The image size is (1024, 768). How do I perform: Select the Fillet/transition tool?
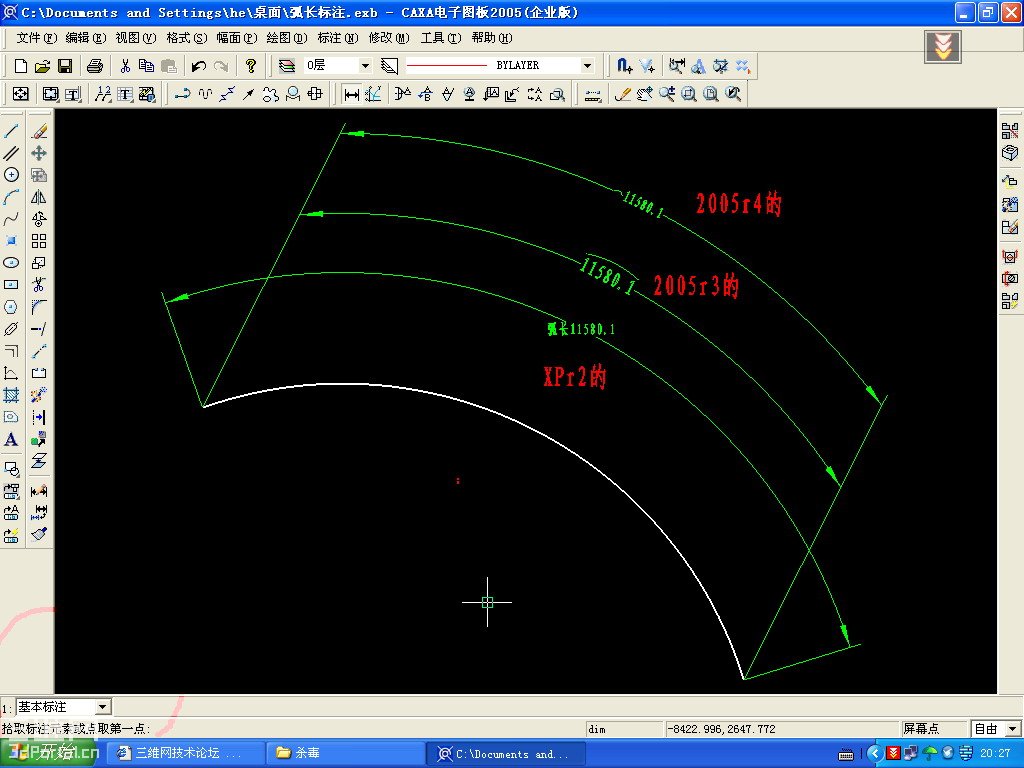coord(39,307)
